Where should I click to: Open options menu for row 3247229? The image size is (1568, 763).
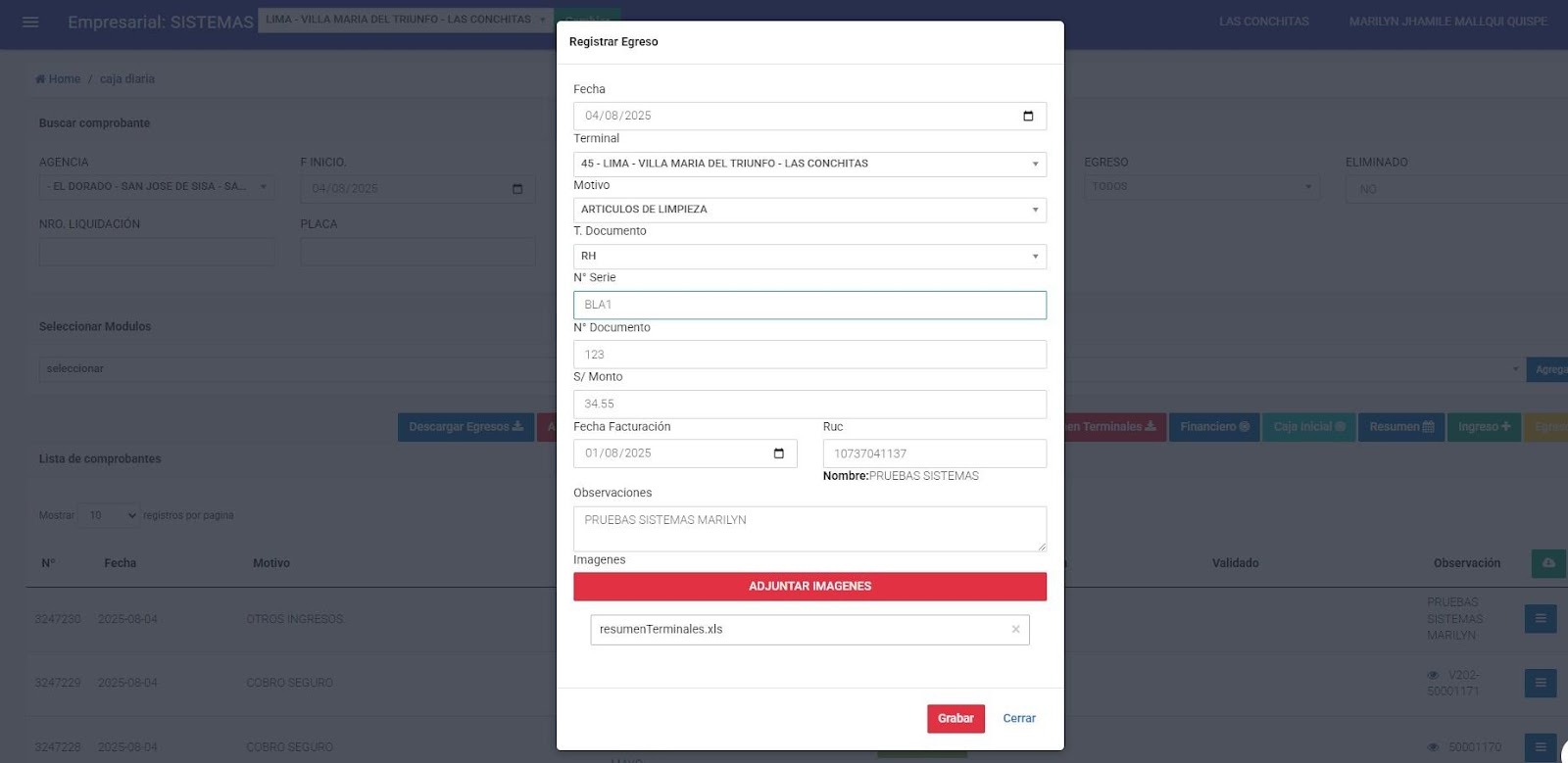click(x=1540, y=683)
